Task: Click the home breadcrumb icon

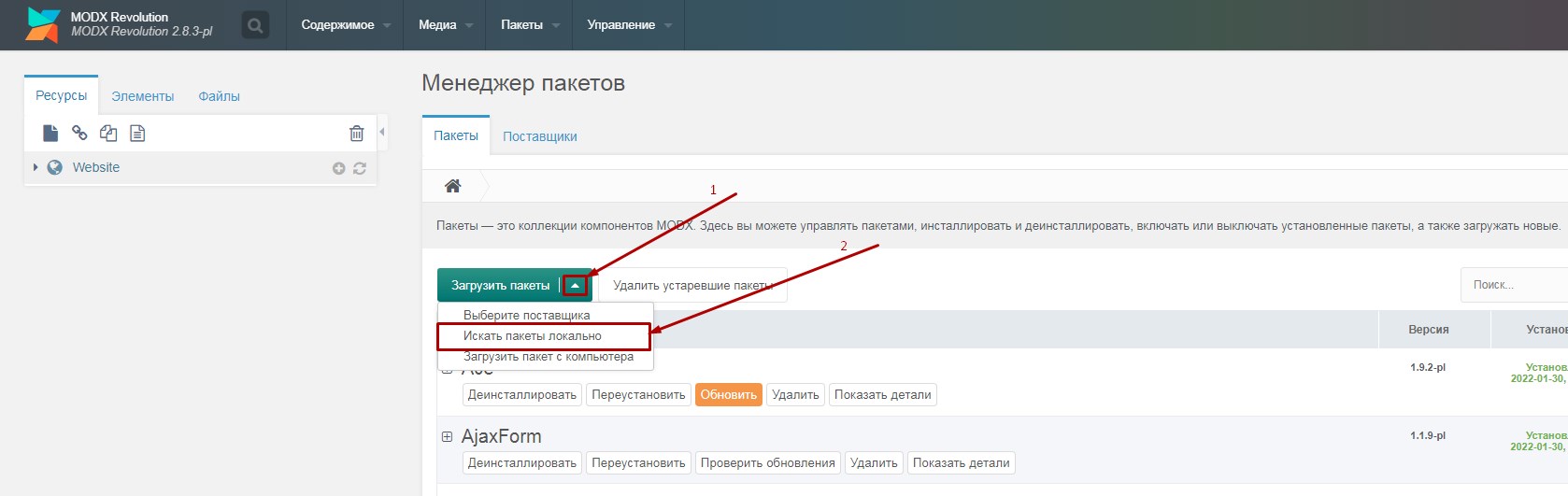Action: coord(452,186)
